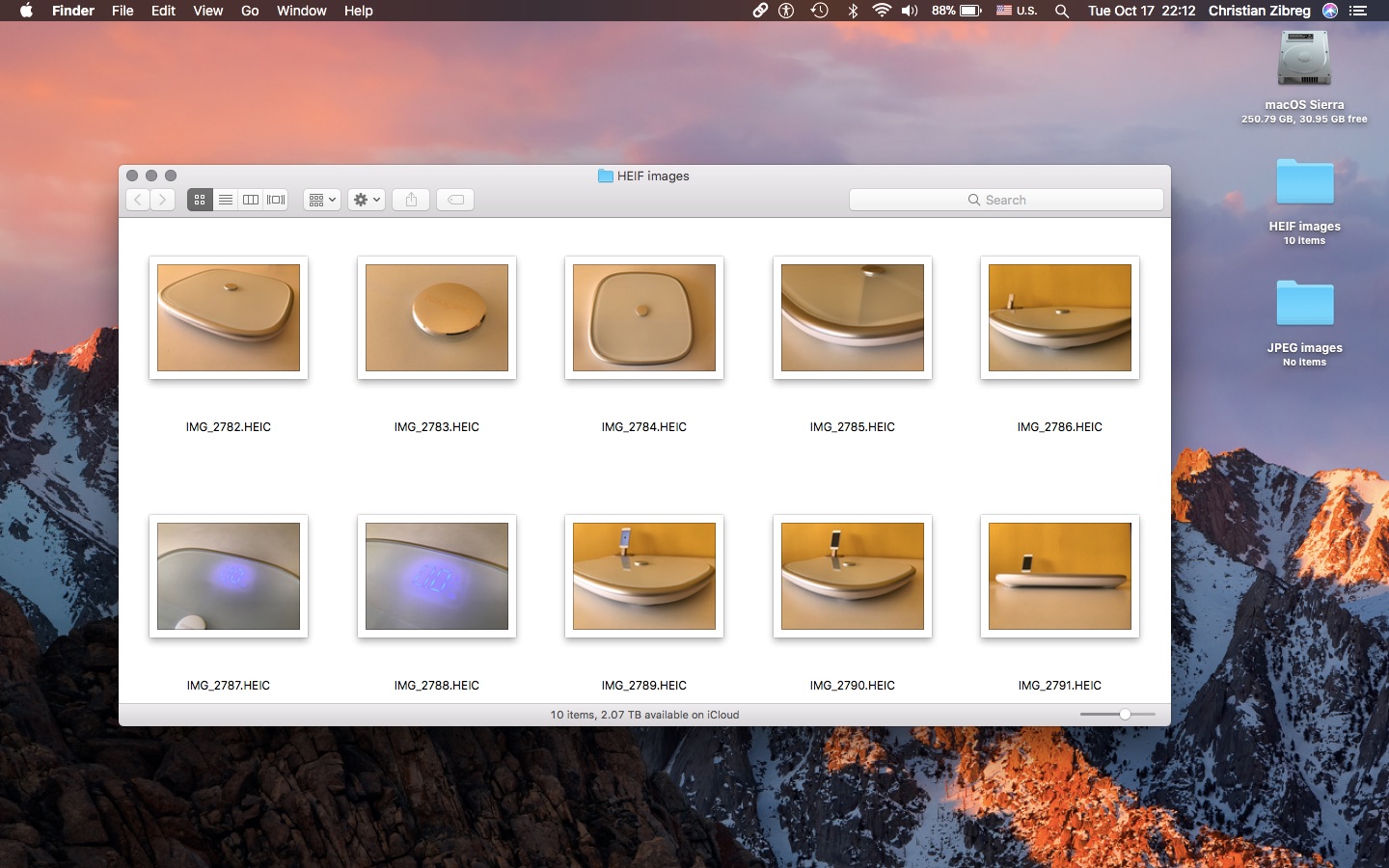Image resolution: width=1389 pixels, height=868 pixels.
Task: Go forward with the right arrow button
Action: pos(162,200)
